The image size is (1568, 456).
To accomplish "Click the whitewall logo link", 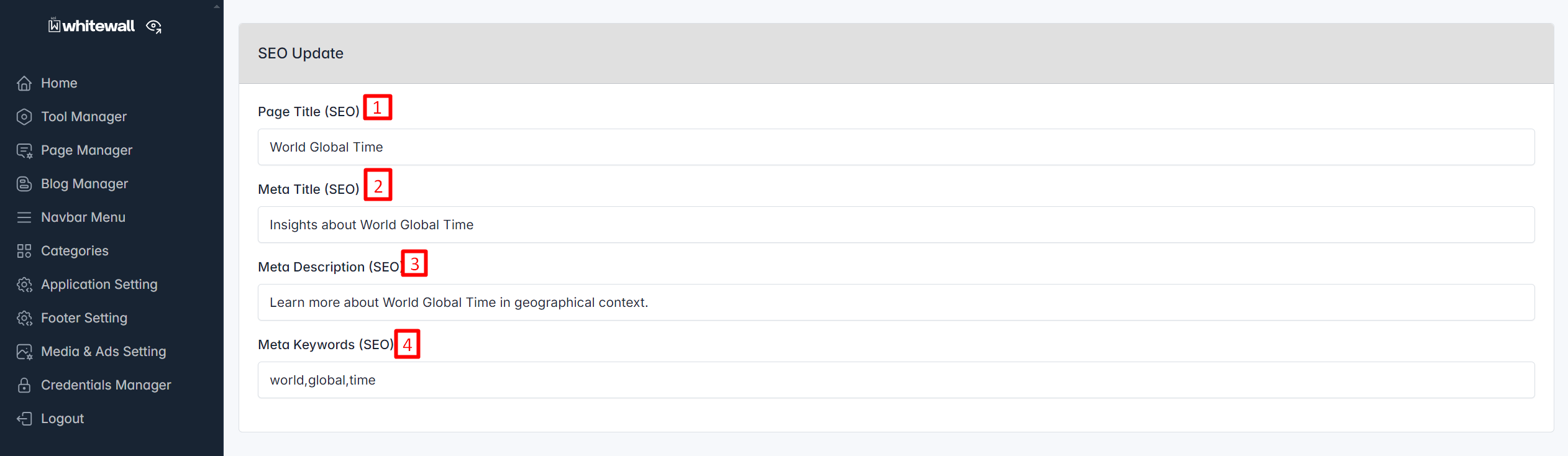I will click(92, 25).
